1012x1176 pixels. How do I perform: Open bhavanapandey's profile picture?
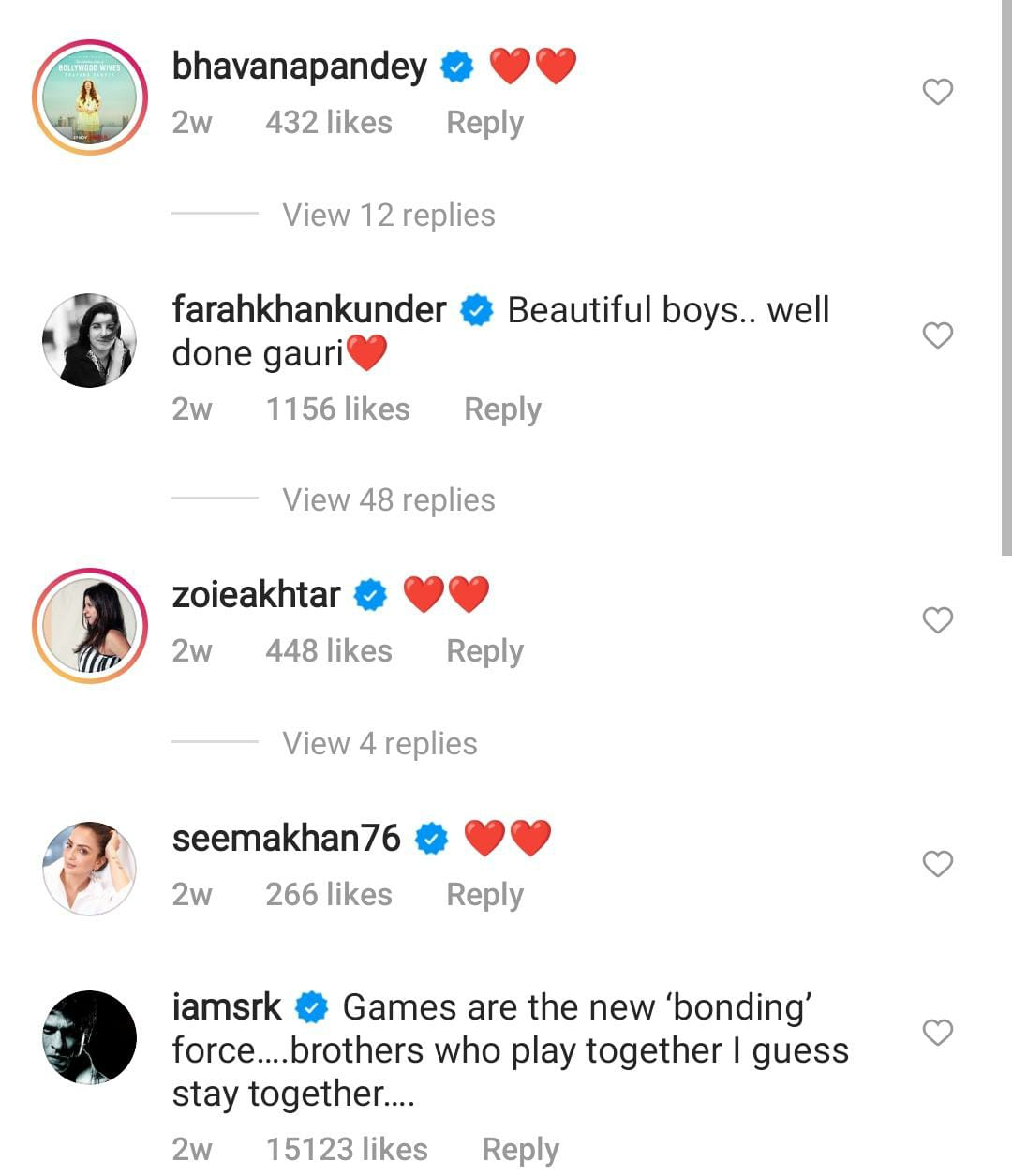coord(90,97)
